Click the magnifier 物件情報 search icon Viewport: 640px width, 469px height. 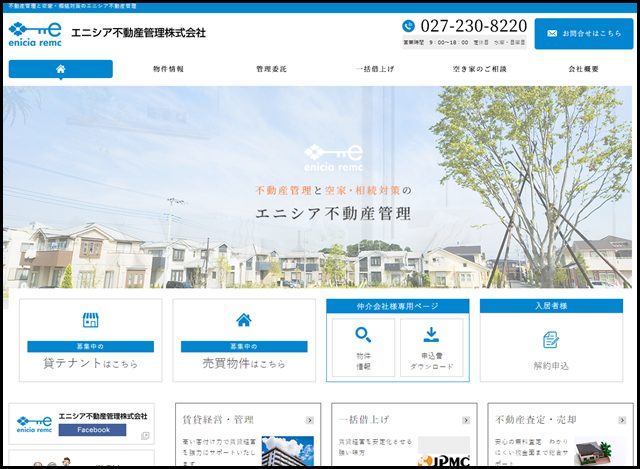[363, 335]
